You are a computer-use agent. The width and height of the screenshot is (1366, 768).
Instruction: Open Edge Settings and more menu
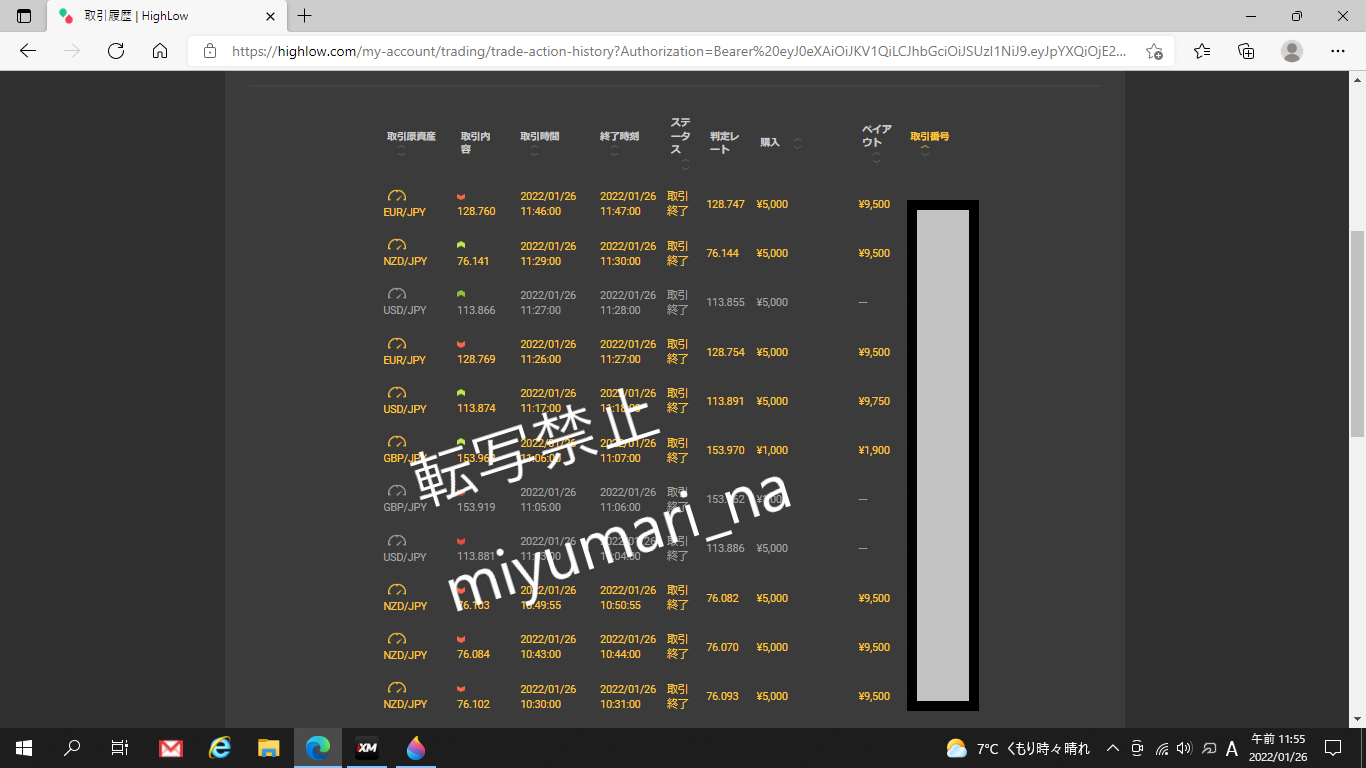coord(1338,51)
